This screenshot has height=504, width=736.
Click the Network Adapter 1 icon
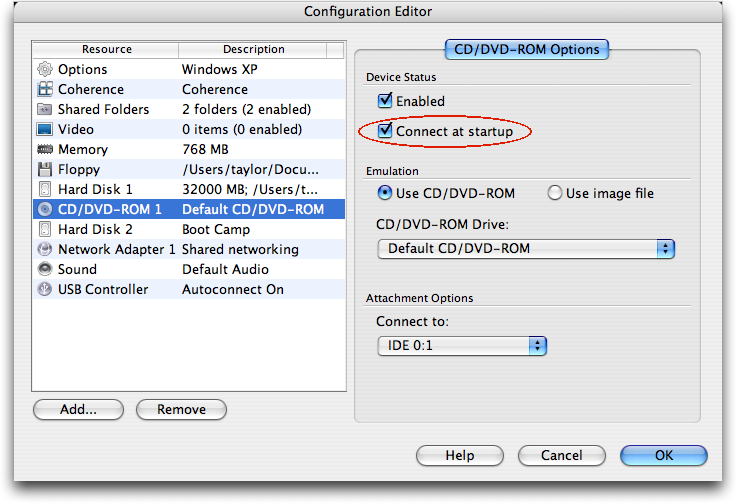point(45,249)
